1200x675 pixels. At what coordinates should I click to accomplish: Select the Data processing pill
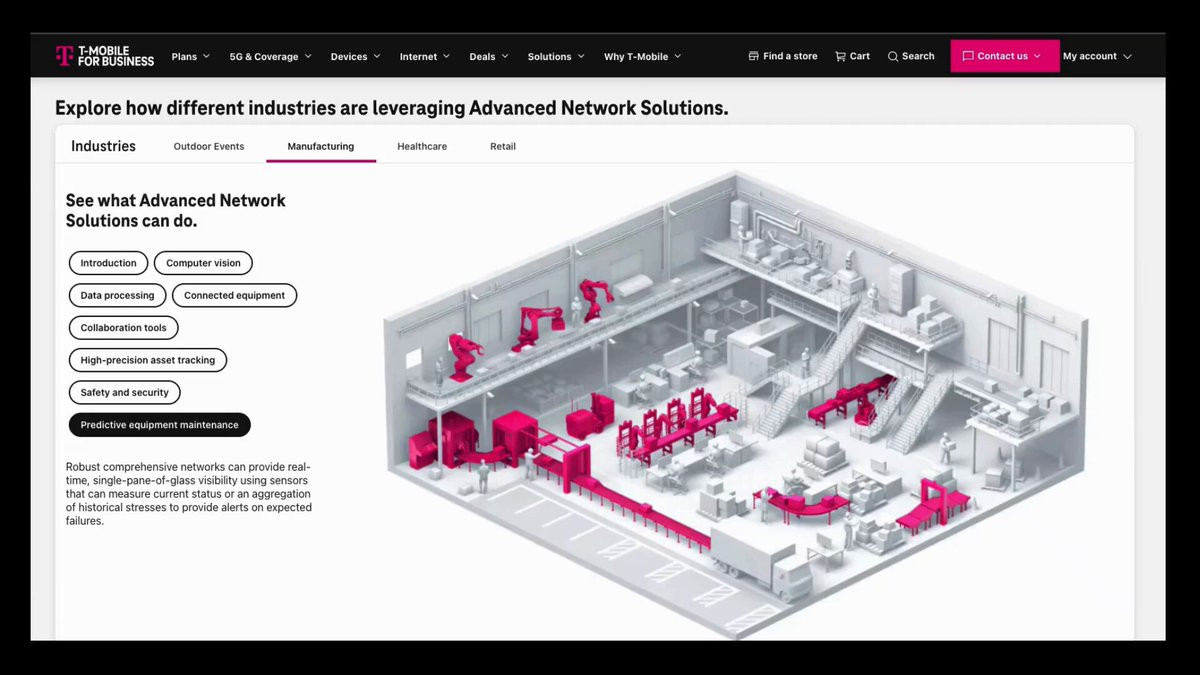[117, 295]
